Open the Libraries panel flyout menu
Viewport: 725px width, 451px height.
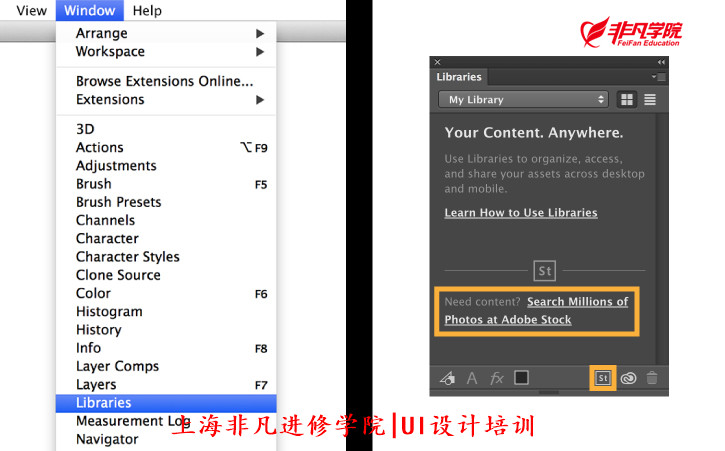point(659,77)
